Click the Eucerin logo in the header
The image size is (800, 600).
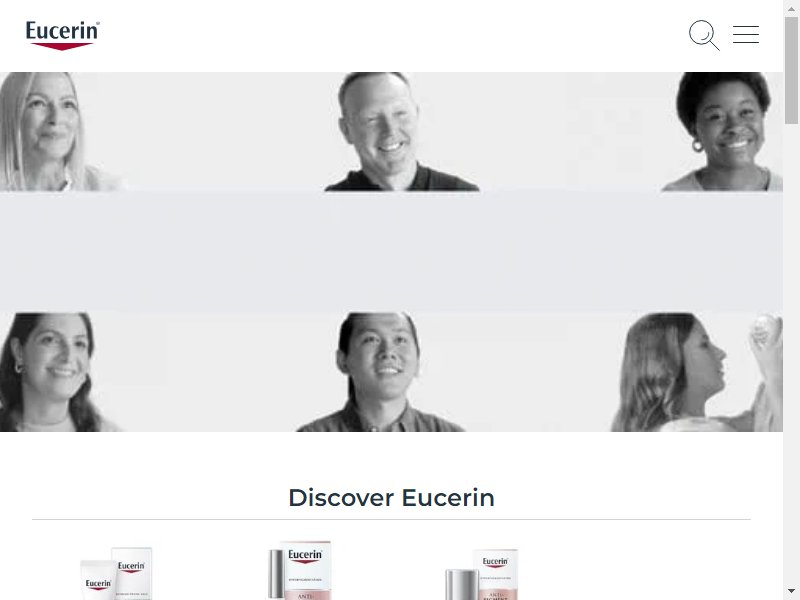63,35
